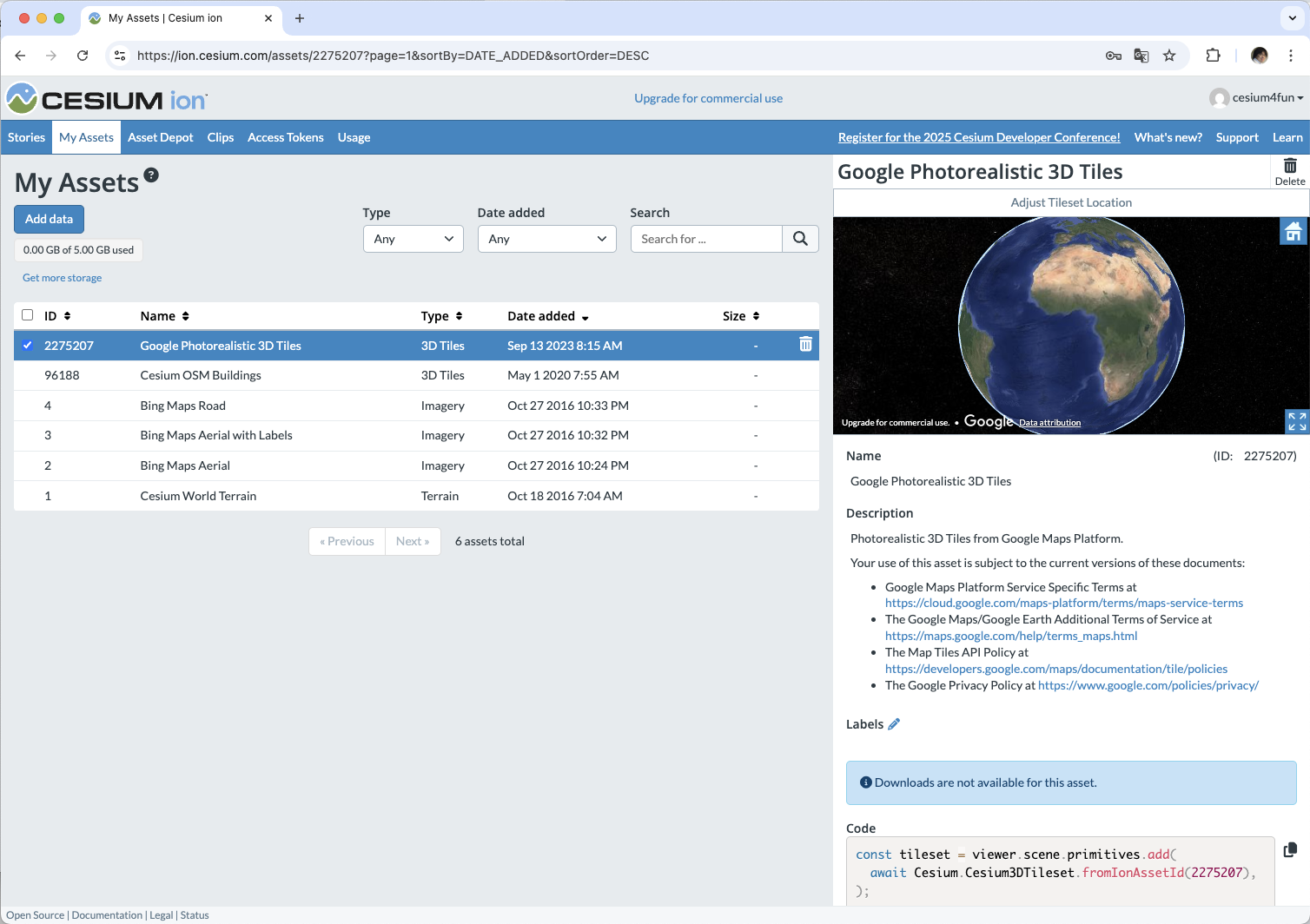Click the browser address bar URL

[393, 56]
